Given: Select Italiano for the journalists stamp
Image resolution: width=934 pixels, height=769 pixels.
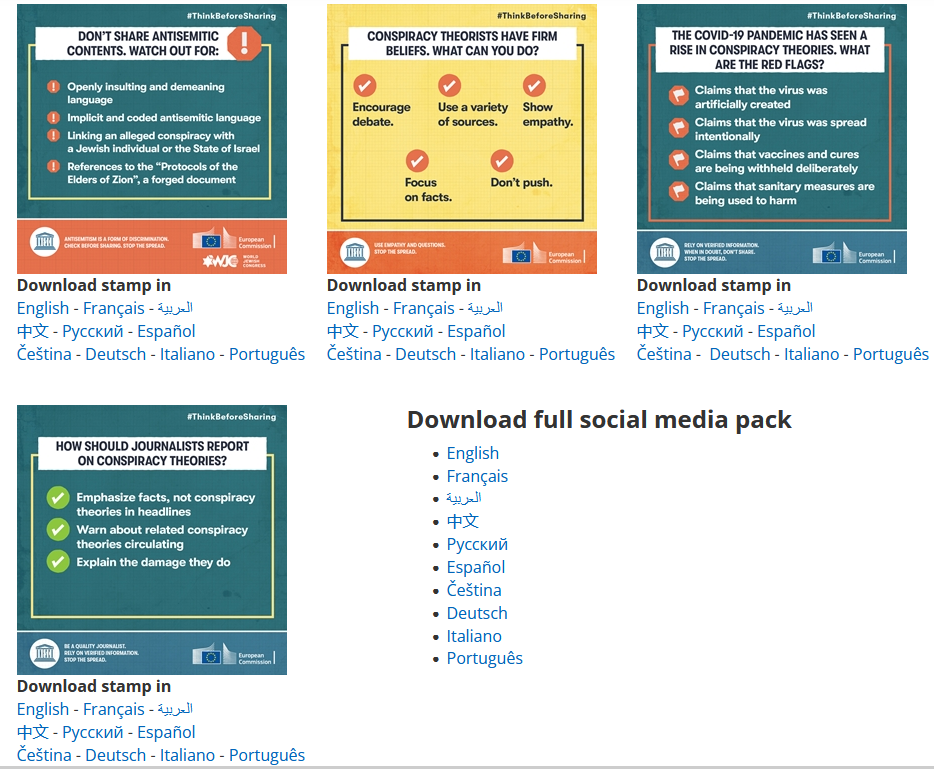Looking at the screenshot, I should pyautogui.click(x=187, y=755).
